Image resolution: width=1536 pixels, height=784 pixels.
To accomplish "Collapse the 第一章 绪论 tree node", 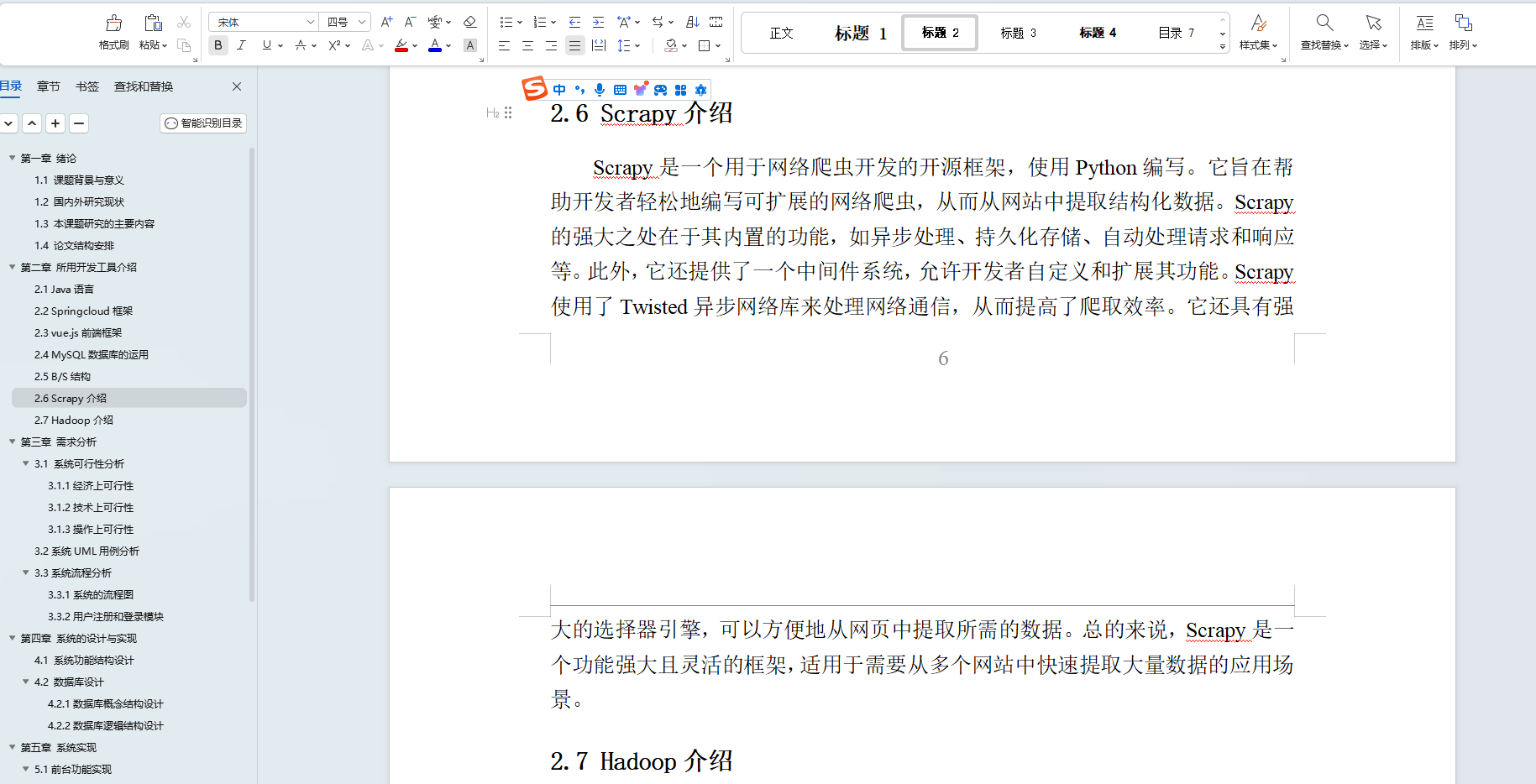I will (13, 158).
